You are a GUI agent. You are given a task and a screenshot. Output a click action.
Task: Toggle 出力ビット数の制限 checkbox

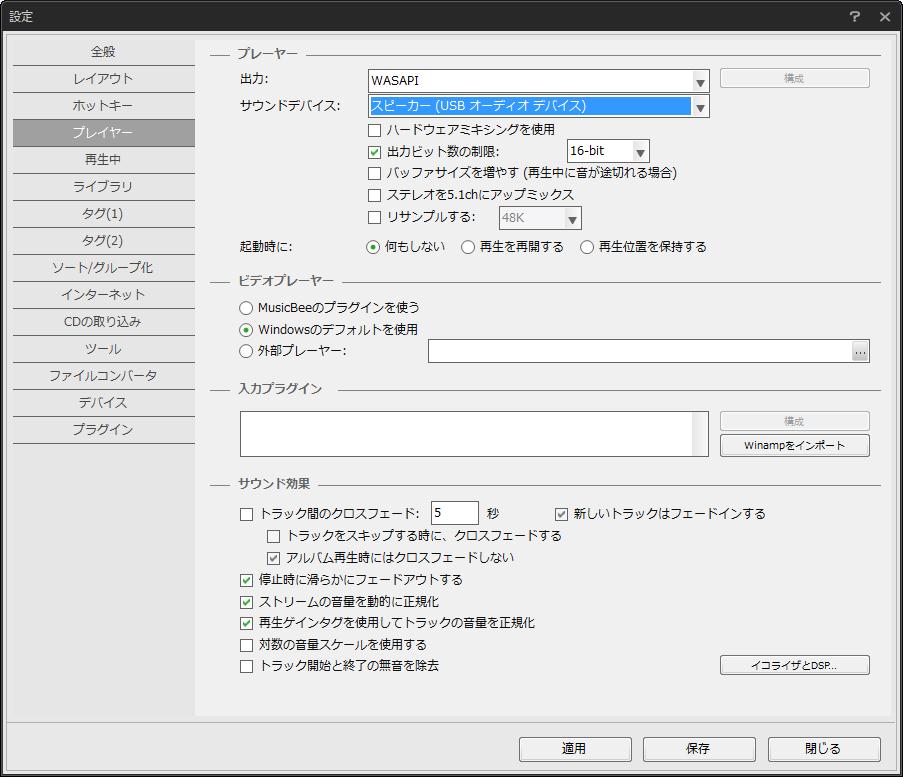(x=374, y=152)
